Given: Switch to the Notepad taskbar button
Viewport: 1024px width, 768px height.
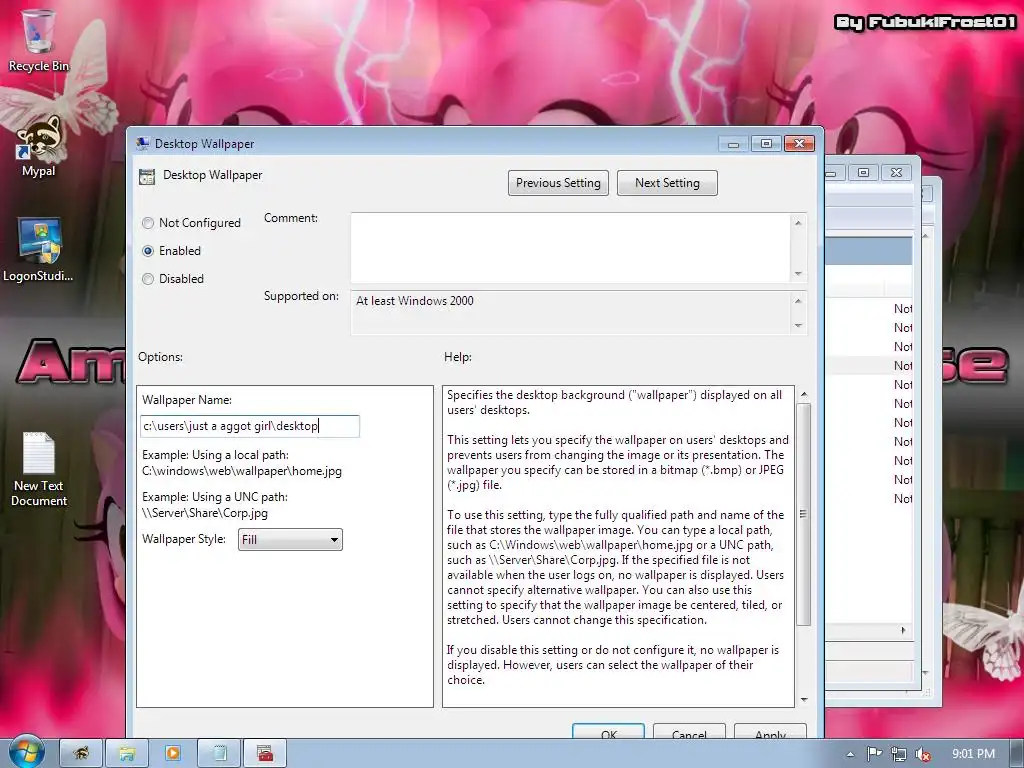Looking at the screenshot, I should [219, 754].
